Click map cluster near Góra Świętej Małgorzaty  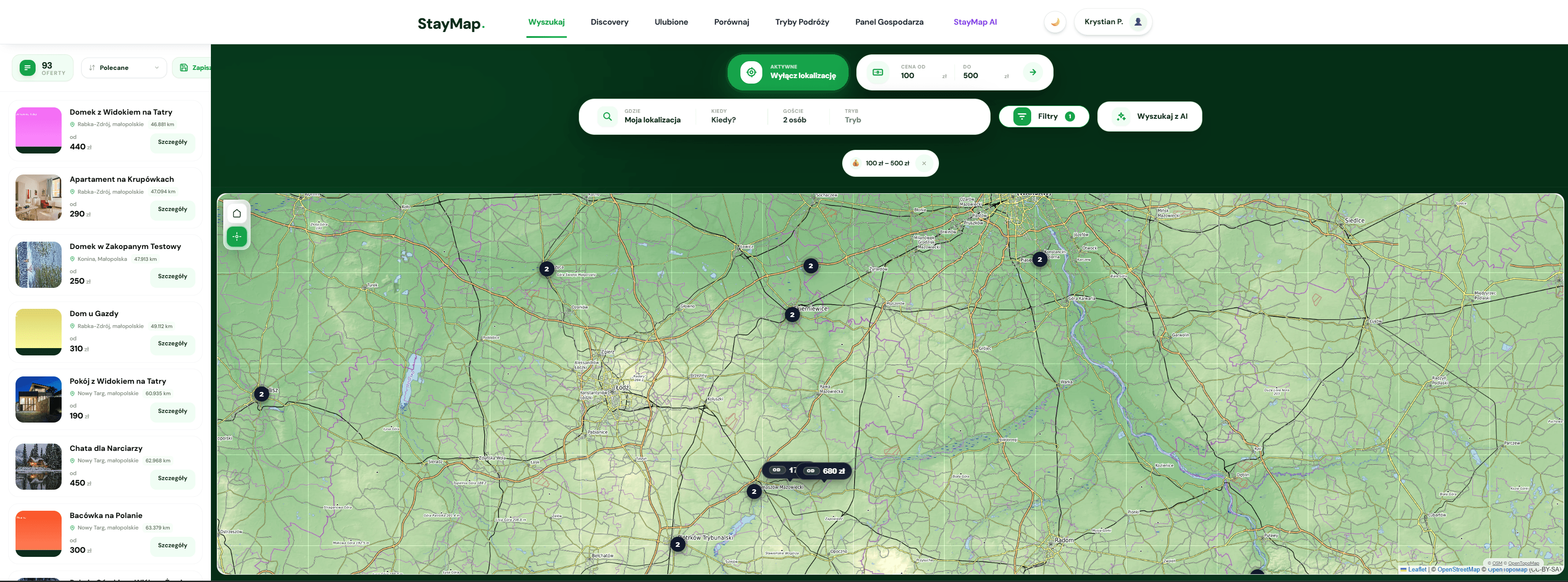coord(546,269)
